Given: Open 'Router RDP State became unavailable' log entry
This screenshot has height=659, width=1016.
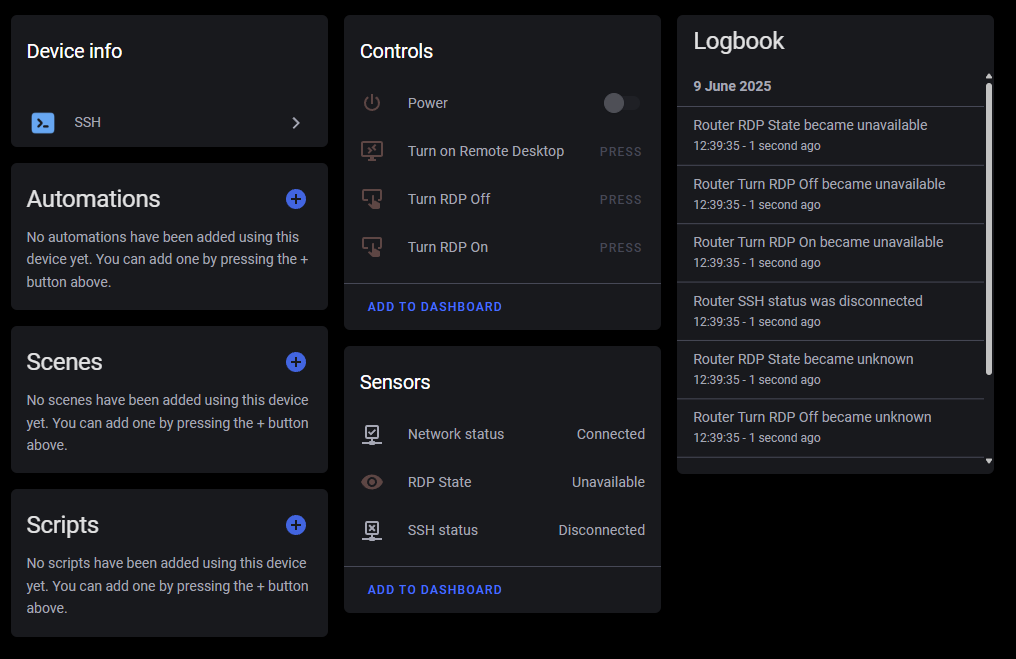Looking at the screenshot, I should 830,135.
